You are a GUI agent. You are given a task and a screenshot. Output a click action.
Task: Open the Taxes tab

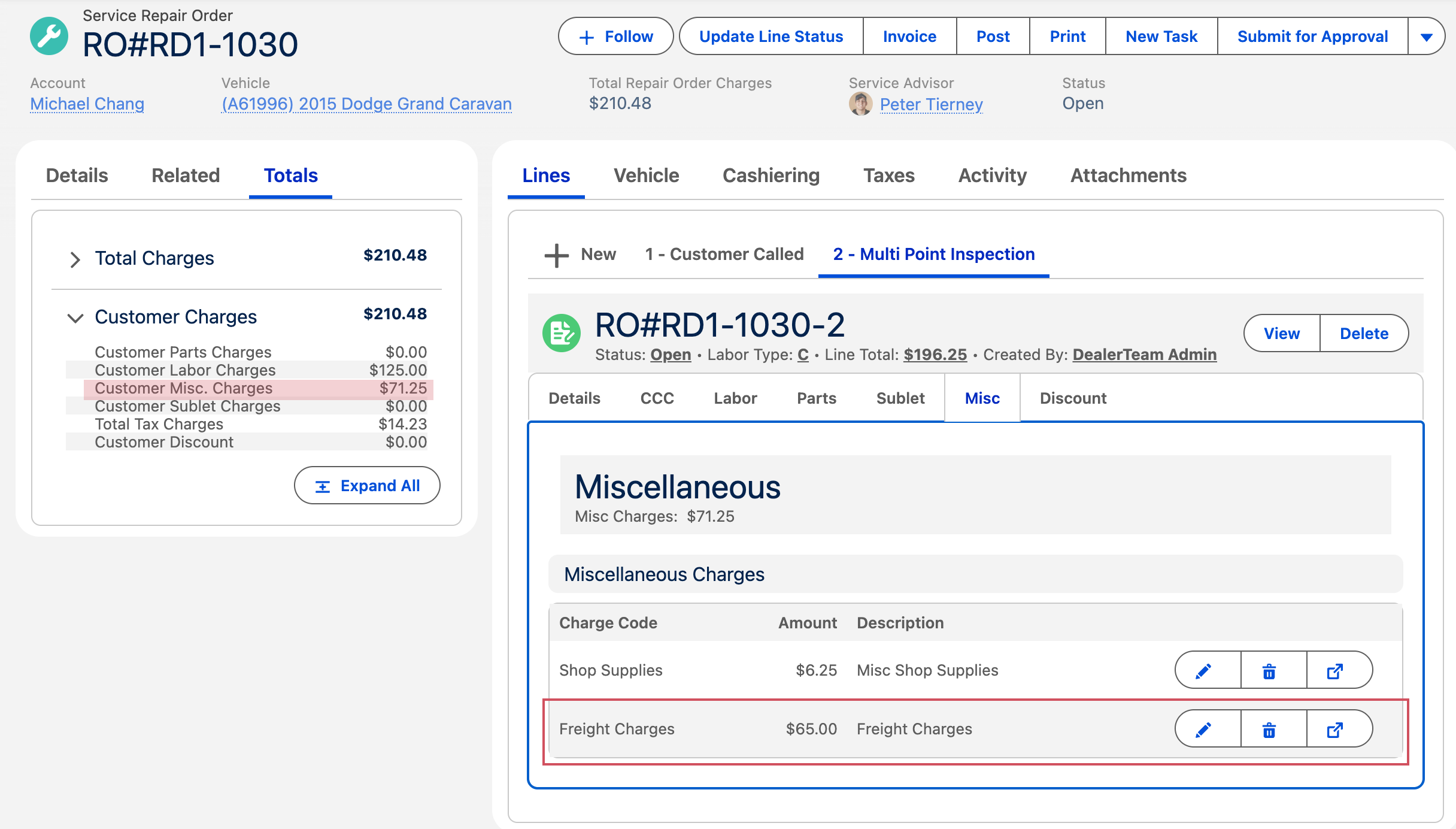click(x=888, y=176)
